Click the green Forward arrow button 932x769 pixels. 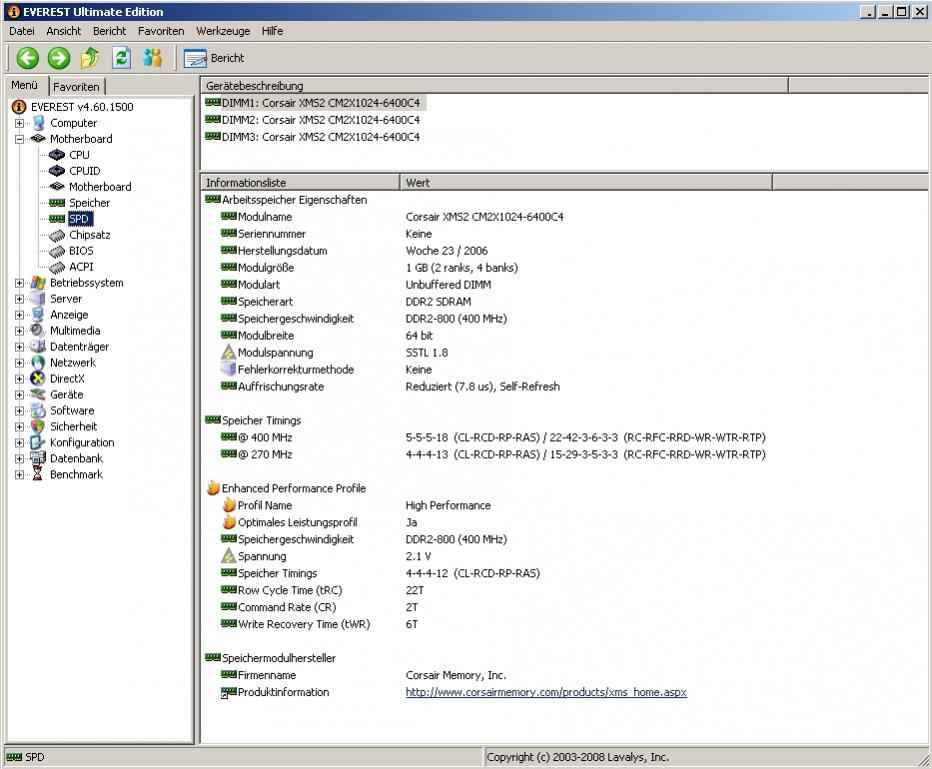coord(59,58)
